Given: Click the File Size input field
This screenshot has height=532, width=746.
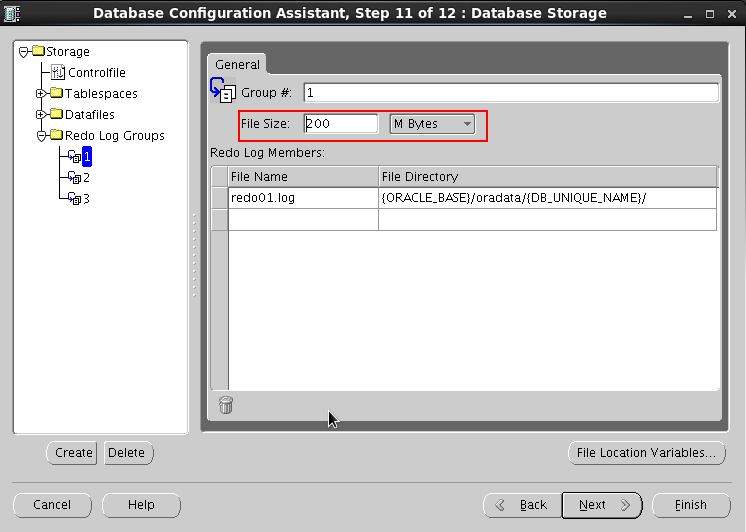Looking at the screenshot, I should click(340, 124).
